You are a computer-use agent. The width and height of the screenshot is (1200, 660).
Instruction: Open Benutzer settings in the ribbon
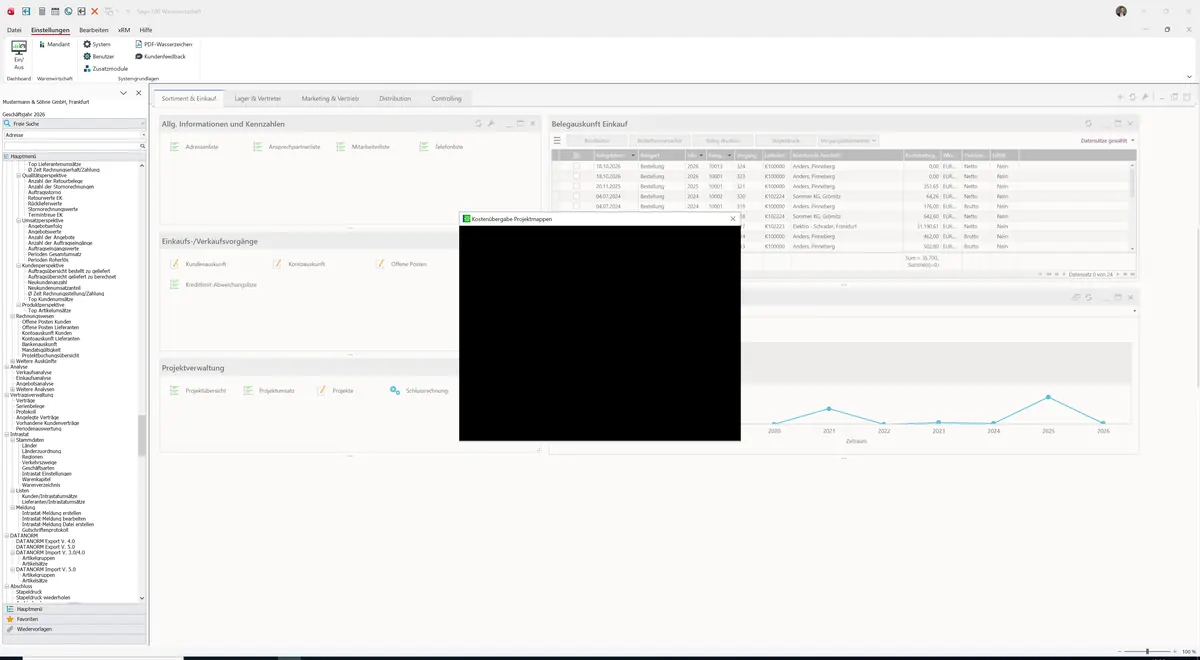[98, 56]
